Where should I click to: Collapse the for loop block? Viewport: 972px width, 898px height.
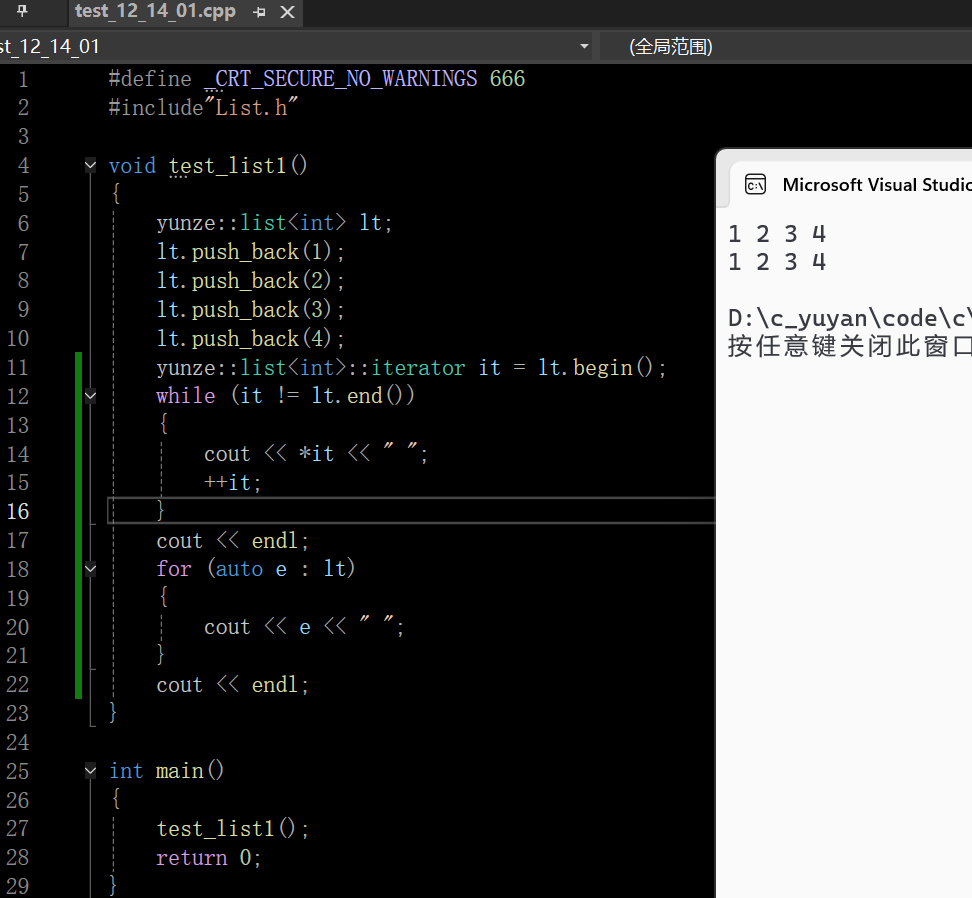(x=91, y=568)
